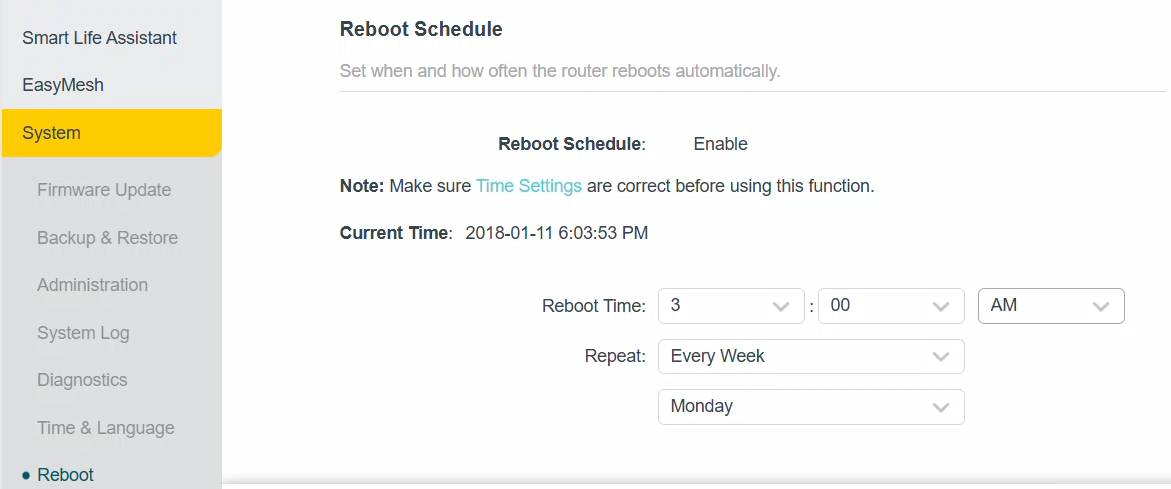Screen dimensions: 1171x489
Task: Click the bullet dot beside Reboot
Action: pos(26,475)
